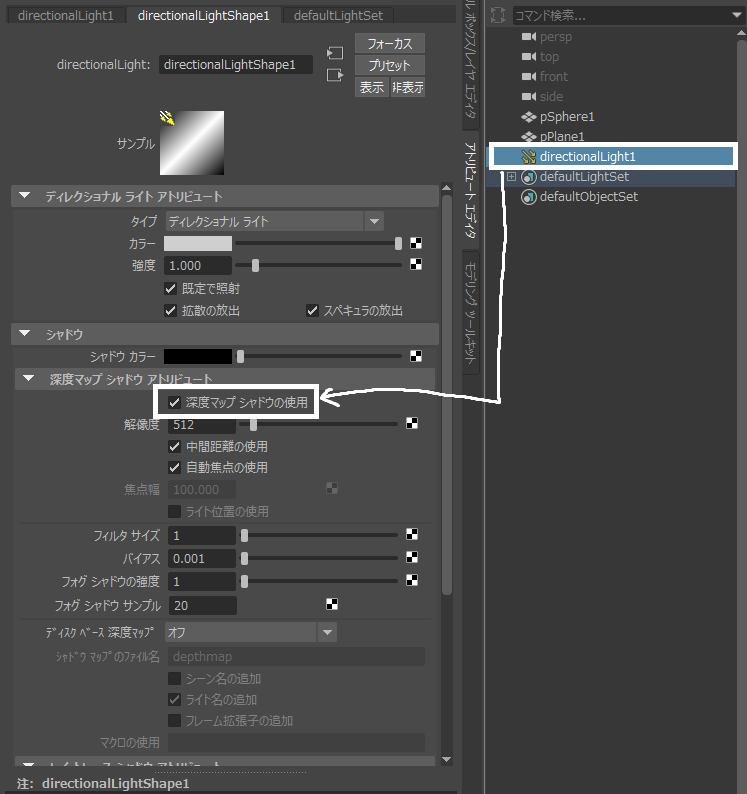Open texture map button for 強度

point(416,264)
